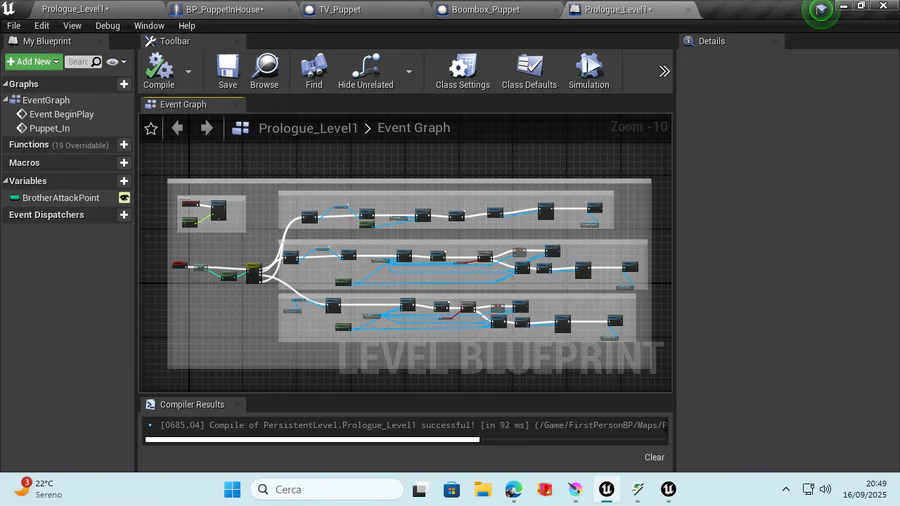Open the Debug menu
This screenshot has height=506, width=900.
click(108, 26)
